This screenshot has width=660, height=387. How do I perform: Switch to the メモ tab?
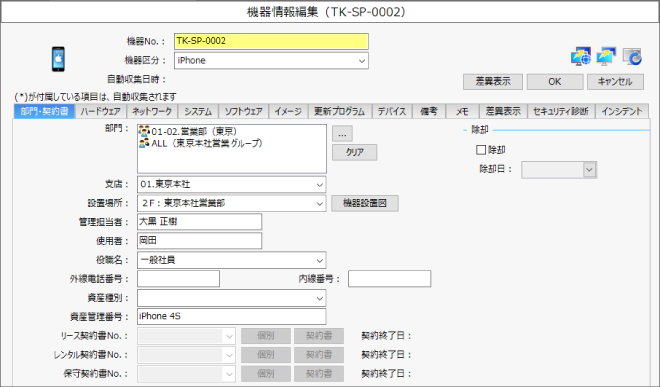(462, 111)
